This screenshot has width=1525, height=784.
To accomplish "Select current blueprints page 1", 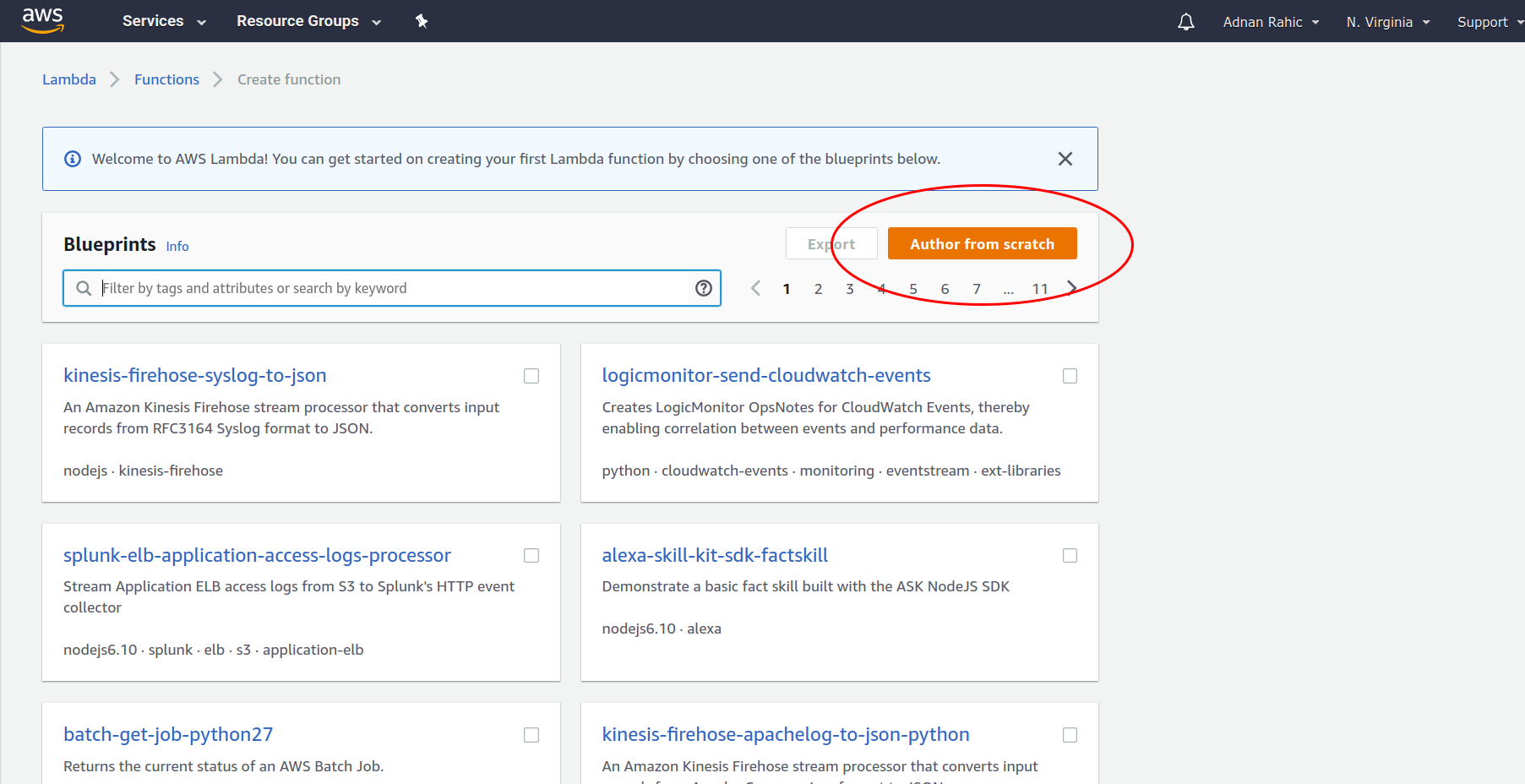I will 787,289.
